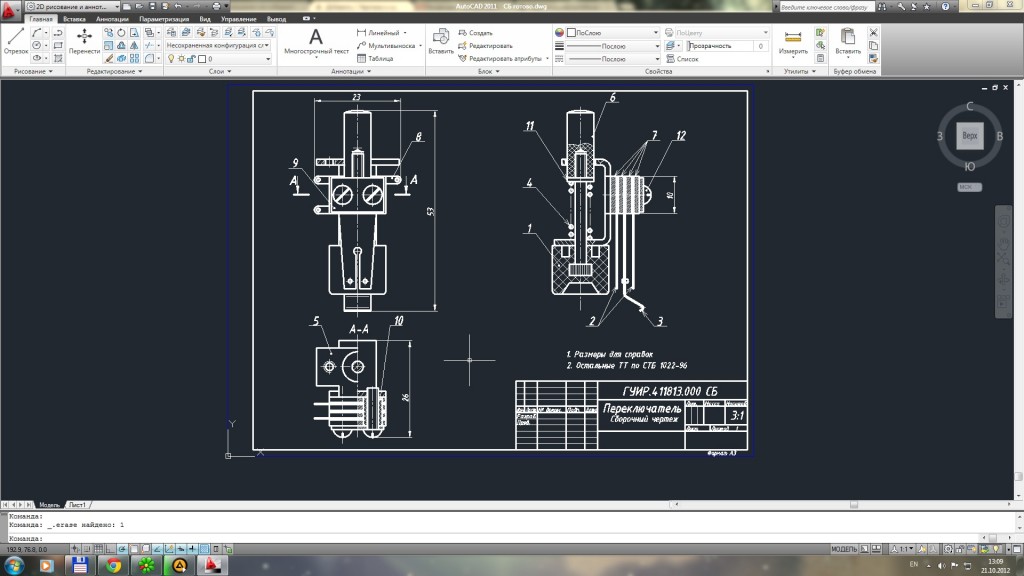This screenshot has width=1024, height=576.
Task: Activate the Перенести move tool
Action: coord(84,41)
